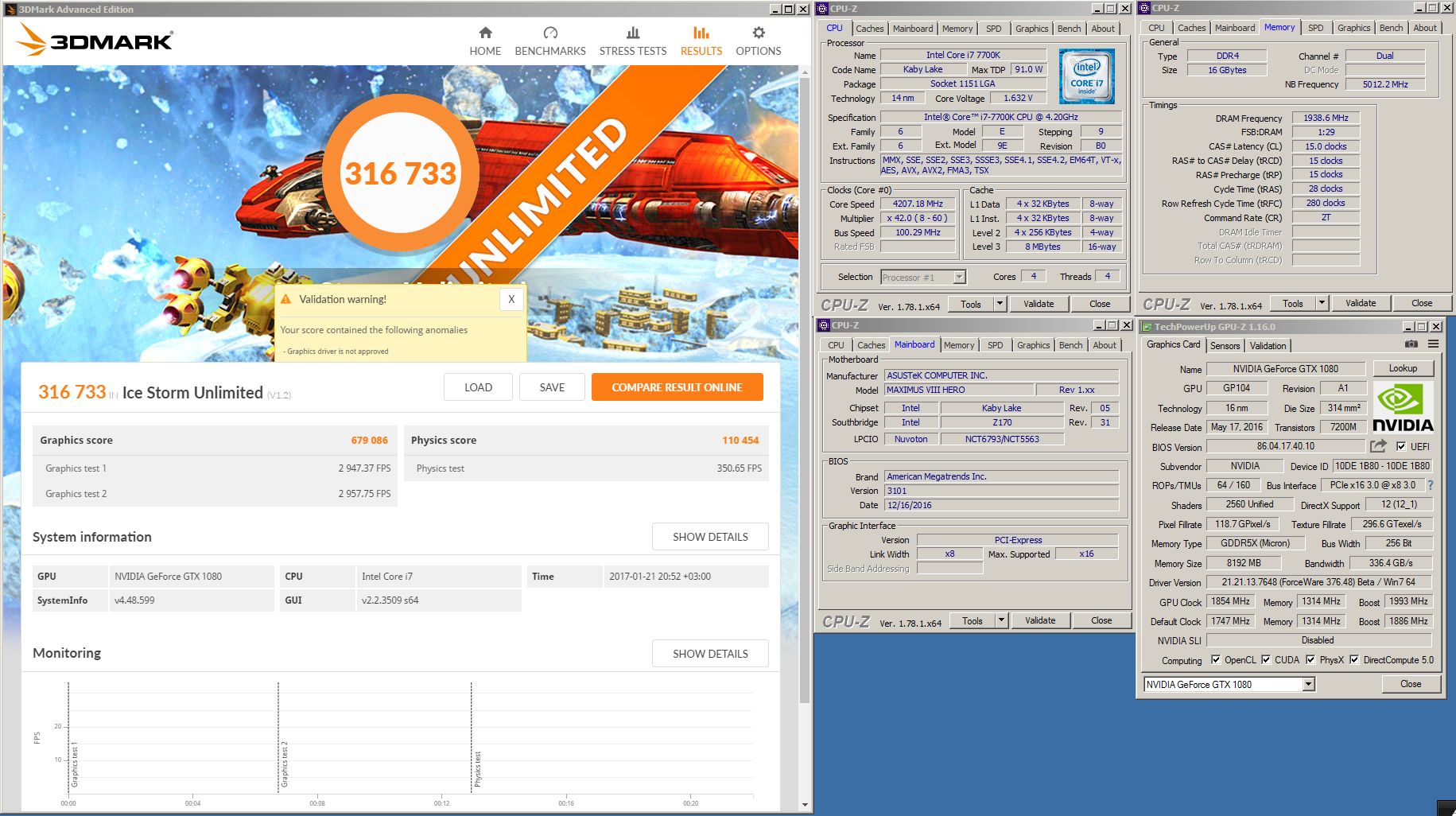
Task: Click Close button in GPU-Z
Action: pos(1411,684)
